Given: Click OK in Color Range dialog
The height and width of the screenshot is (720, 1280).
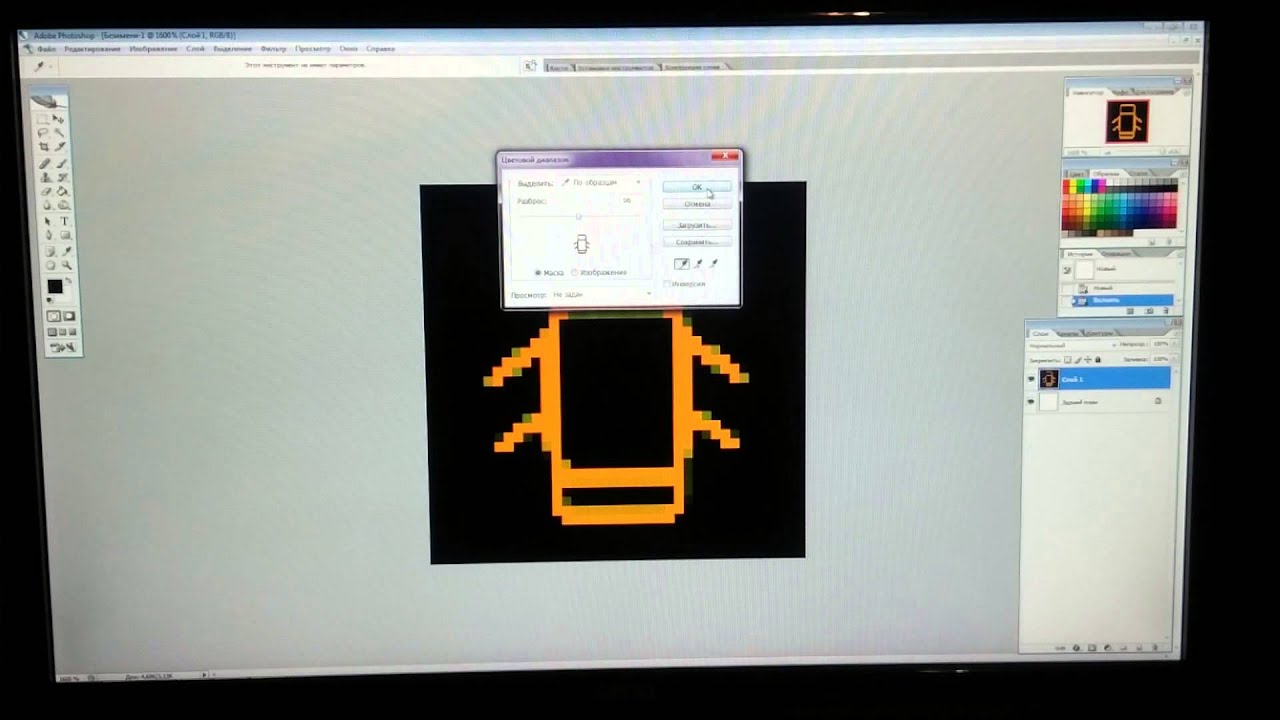Looking at the screenshot, I should [x=696, y=187].
